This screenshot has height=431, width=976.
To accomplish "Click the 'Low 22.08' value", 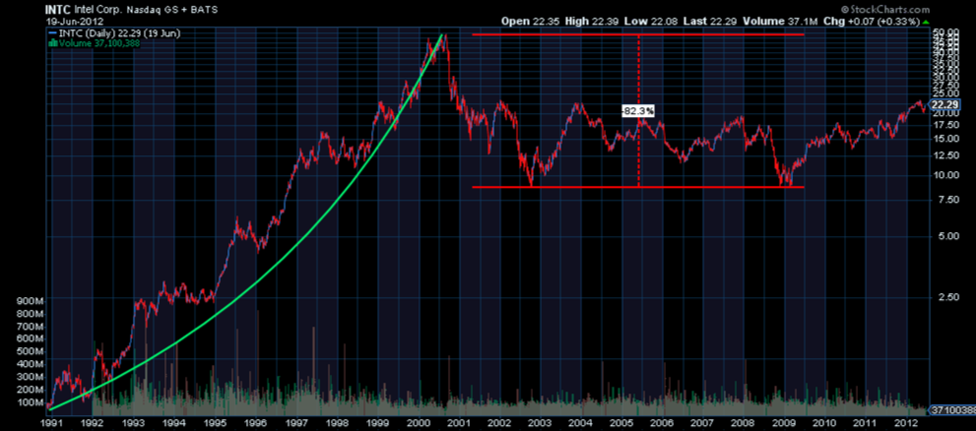I will tap(652, 21).
